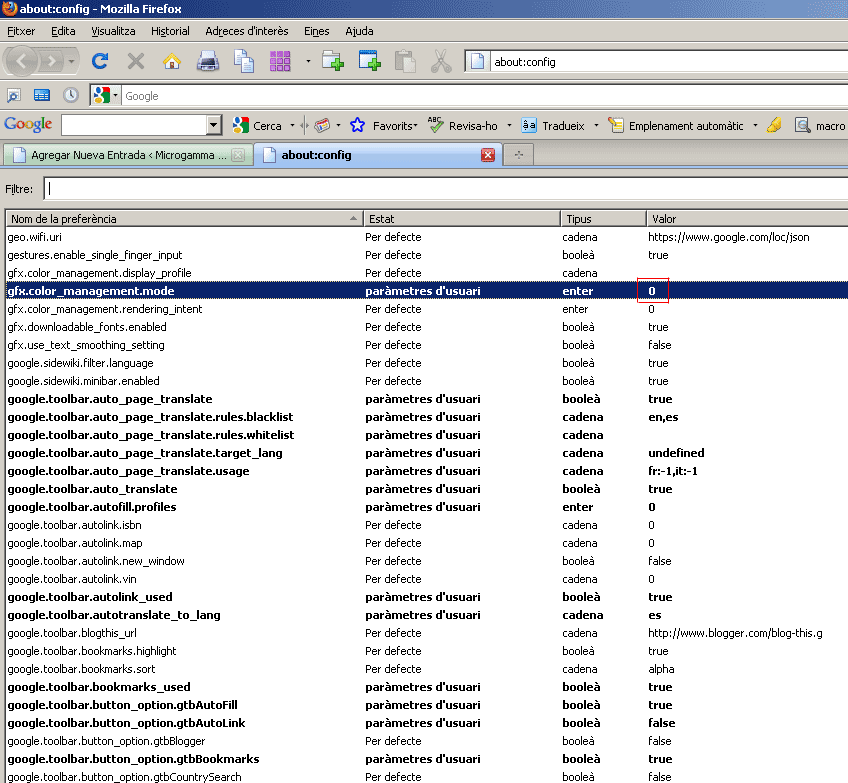The width and height of the screenshot is (848, 783).
Task: Click the page icon in the address bar
Action: click(478, 62)
